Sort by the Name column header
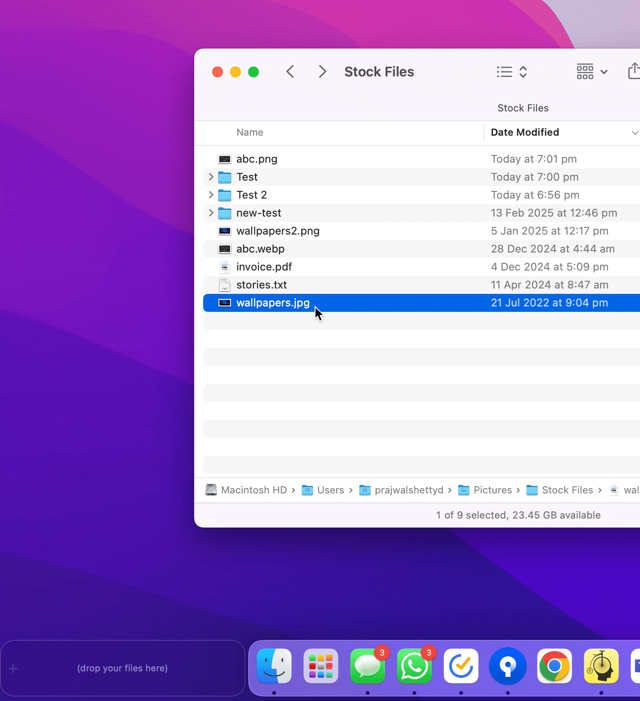640x701 pixels. point(249,132)
